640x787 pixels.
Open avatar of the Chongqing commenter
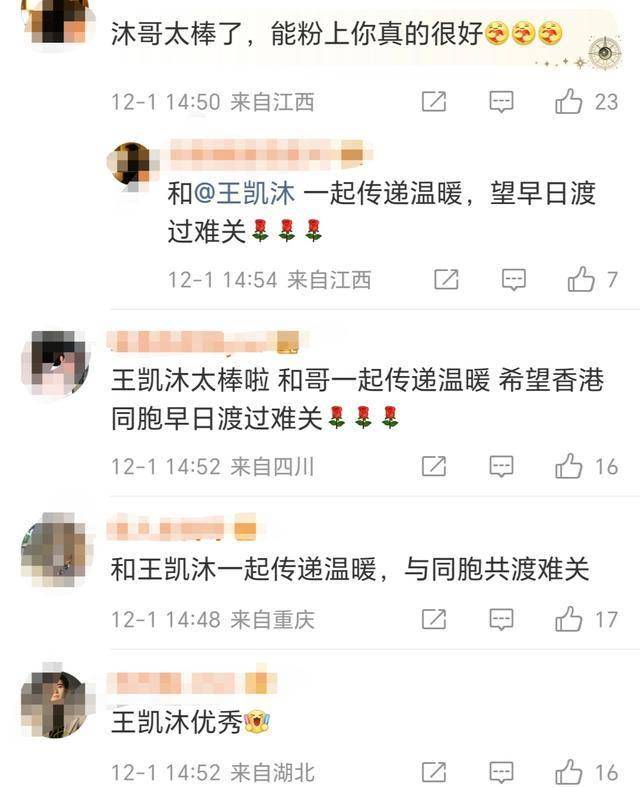click(x=56, y=549)
